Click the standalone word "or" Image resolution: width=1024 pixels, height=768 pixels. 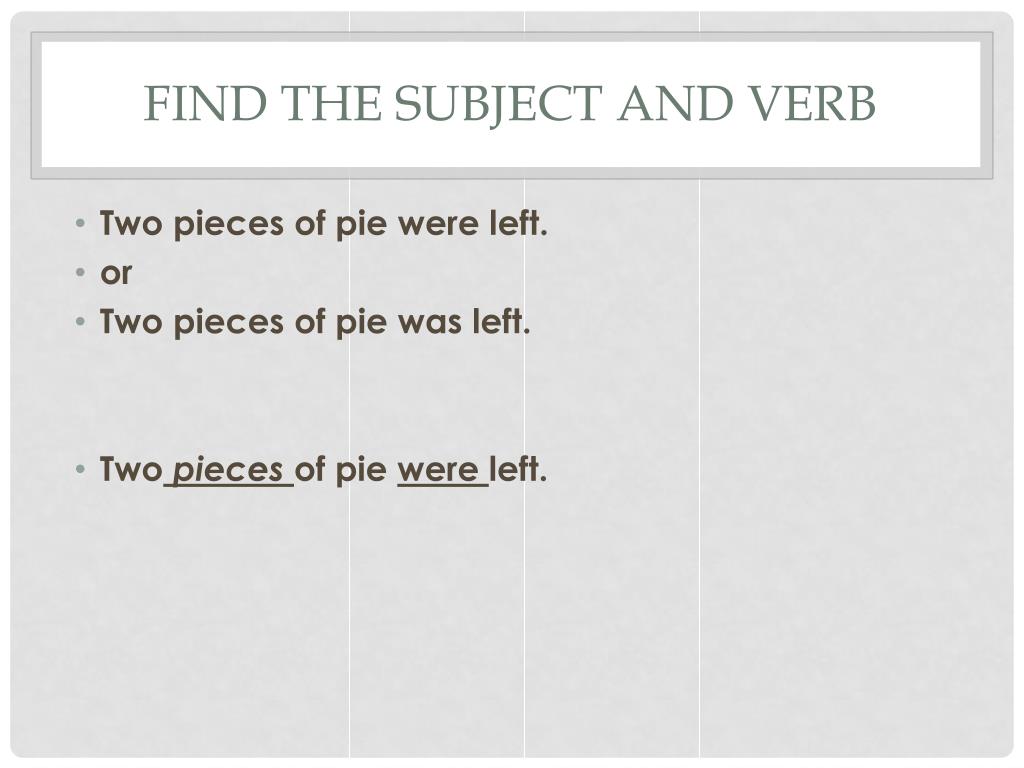point(116,273)
